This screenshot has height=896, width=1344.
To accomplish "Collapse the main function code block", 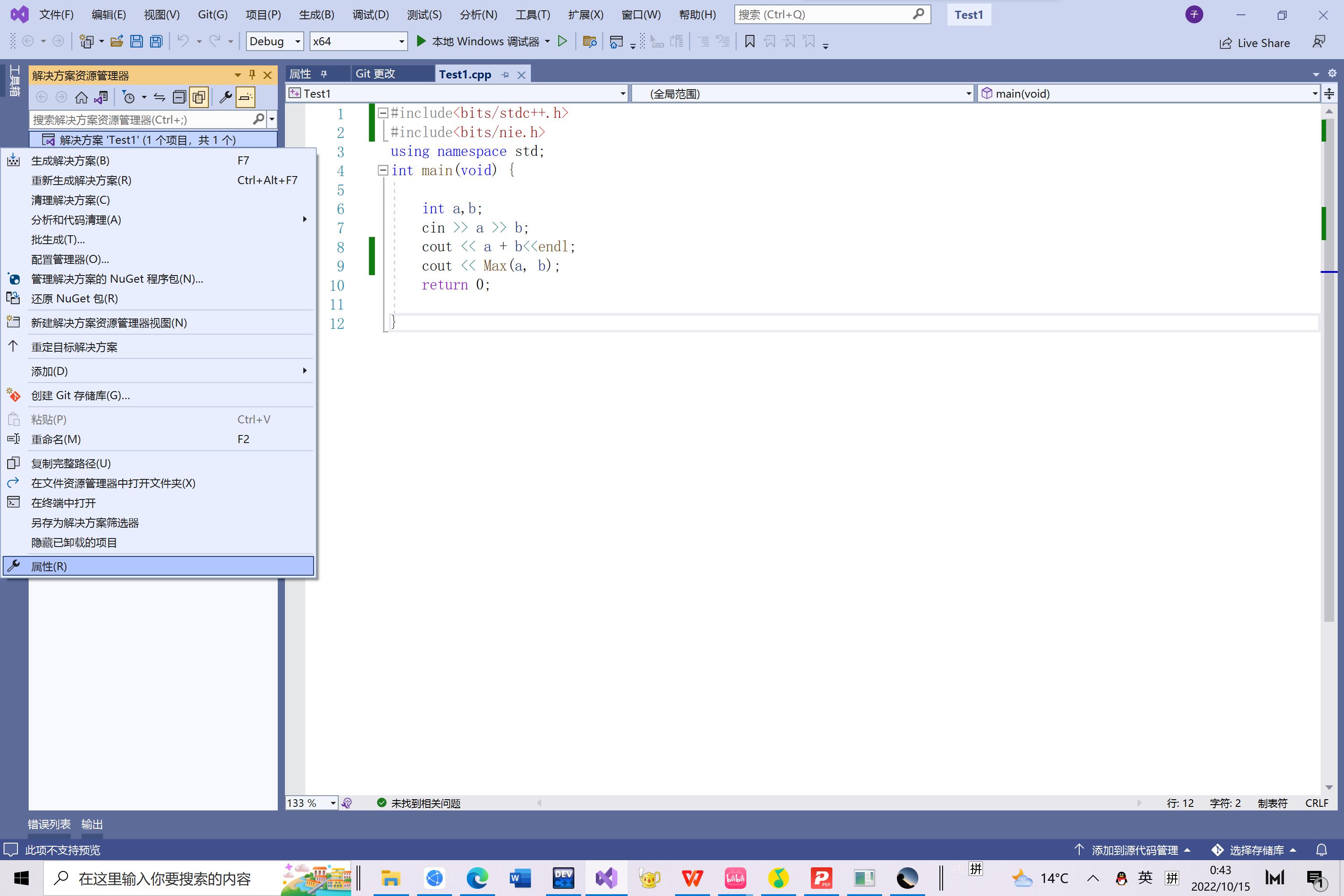I will coord(383,170).
